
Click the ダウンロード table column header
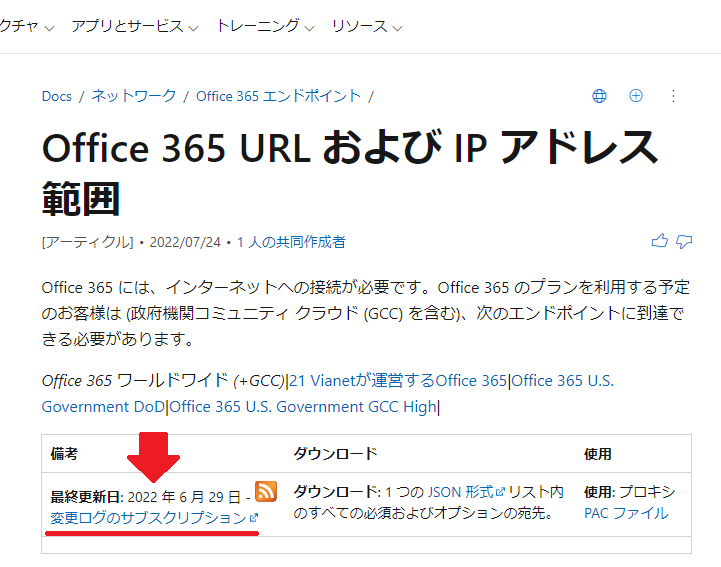(335, 453)
